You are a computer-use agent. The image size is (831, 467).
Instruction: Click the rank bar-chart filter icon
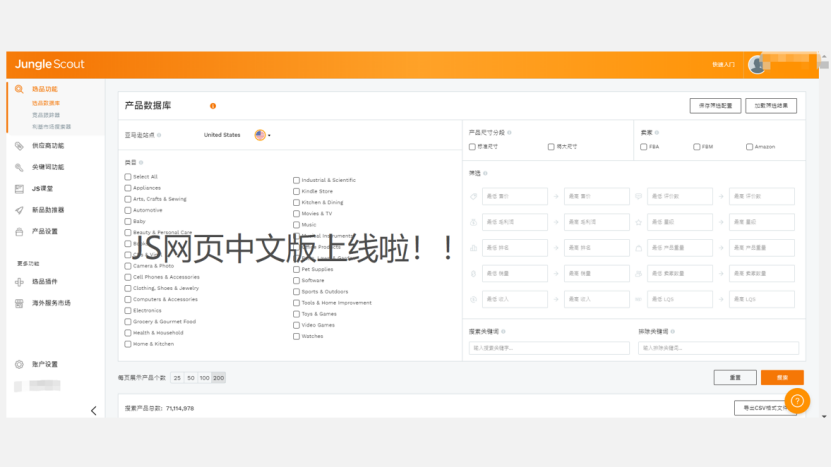[x=473, y=248]
